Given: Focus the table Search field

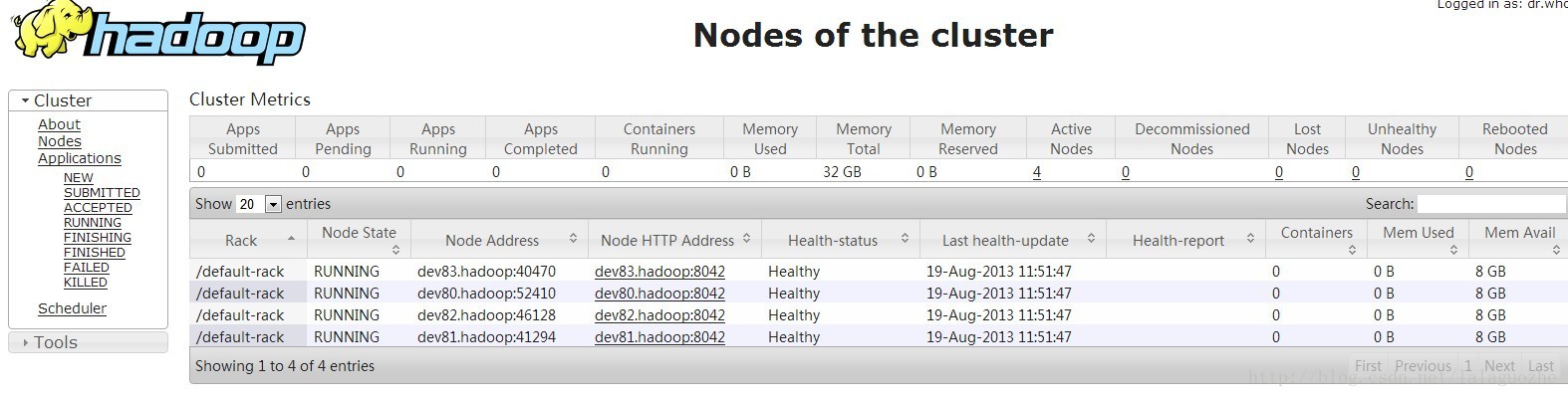Looking at the screenshot, I should 1492,204.
